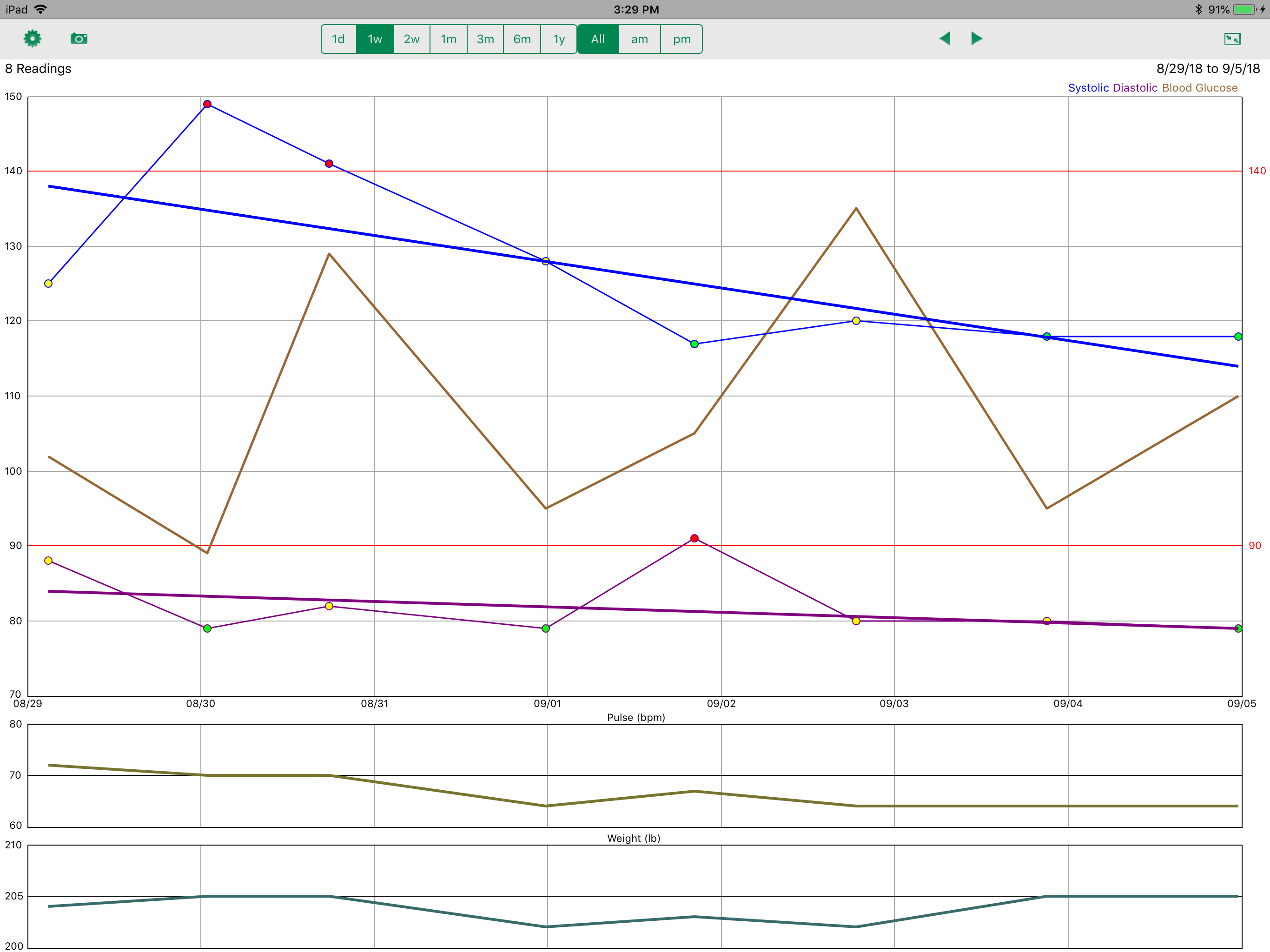Select the 1m time range

449,39
